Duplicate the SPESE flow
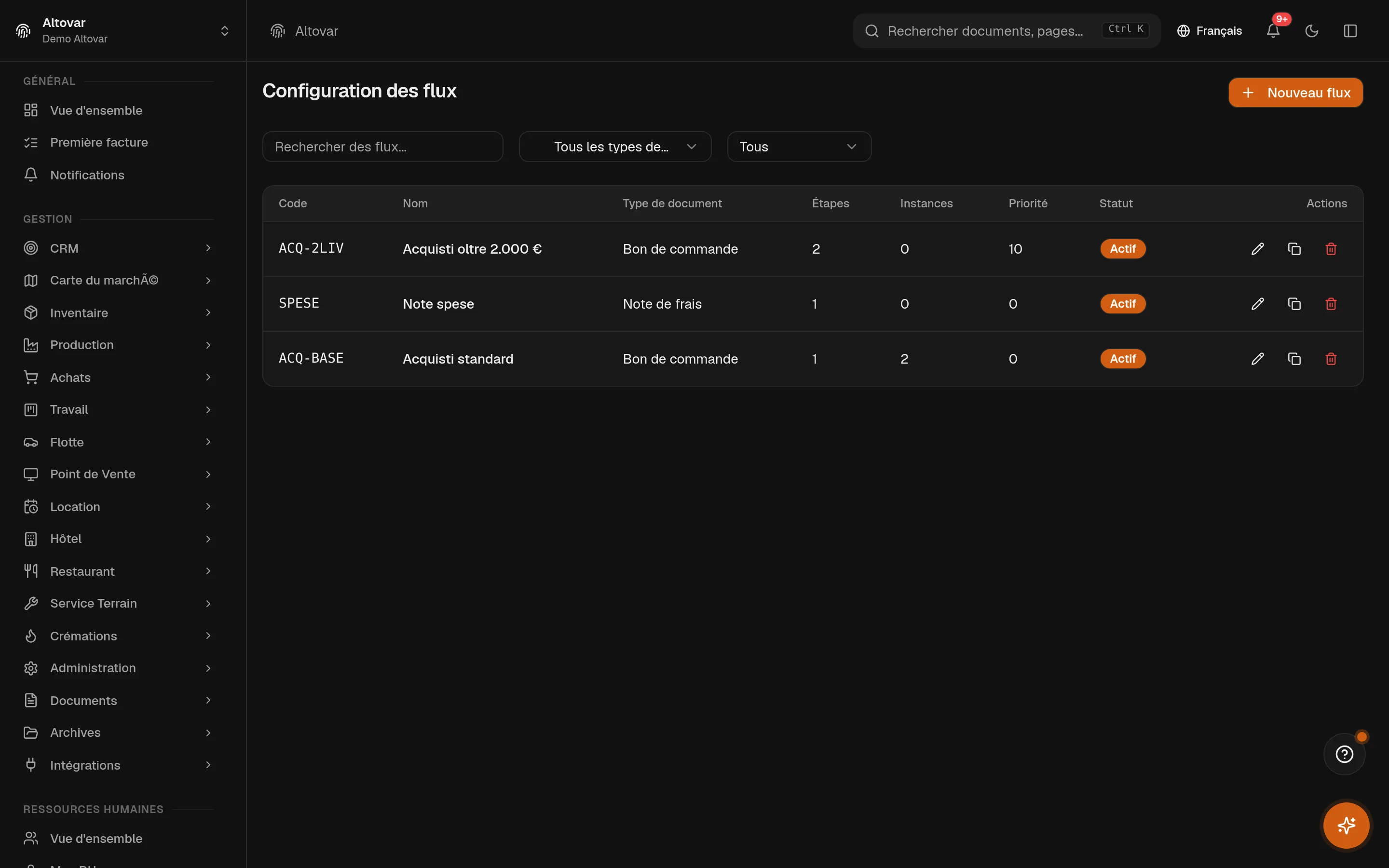1389x868 pixels. (1294, 304)
